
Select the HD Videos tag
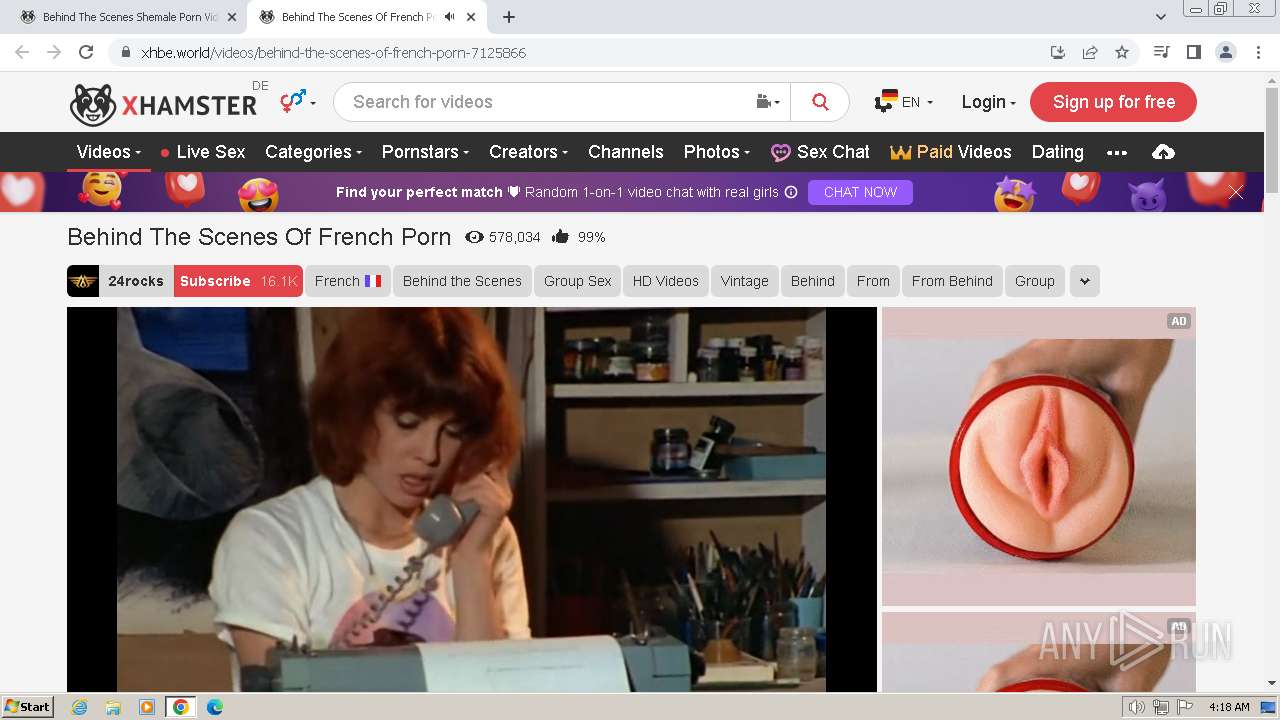point(665,281)
